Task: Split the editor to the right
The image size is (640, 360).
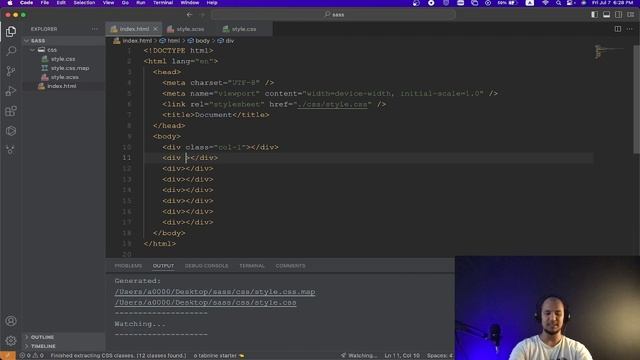Action: [618, 29]
